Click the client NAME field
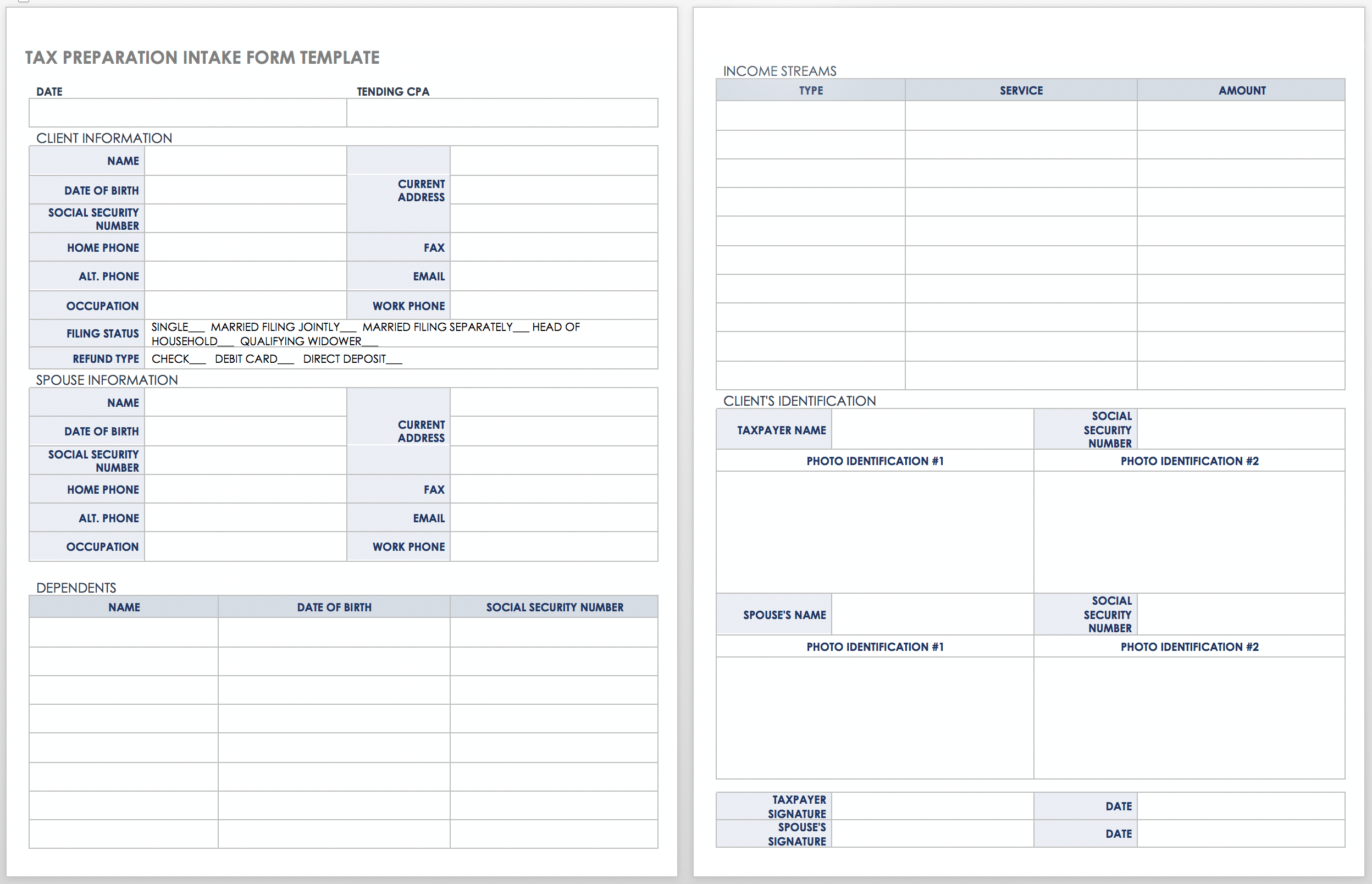Image resolution: width=1372 pixels, height=884 pixels. (246, 161)
